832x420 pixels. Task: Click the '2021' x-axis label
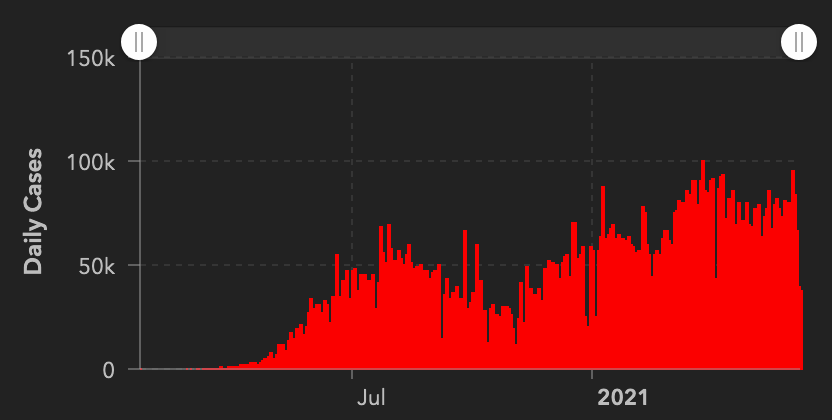622,397
